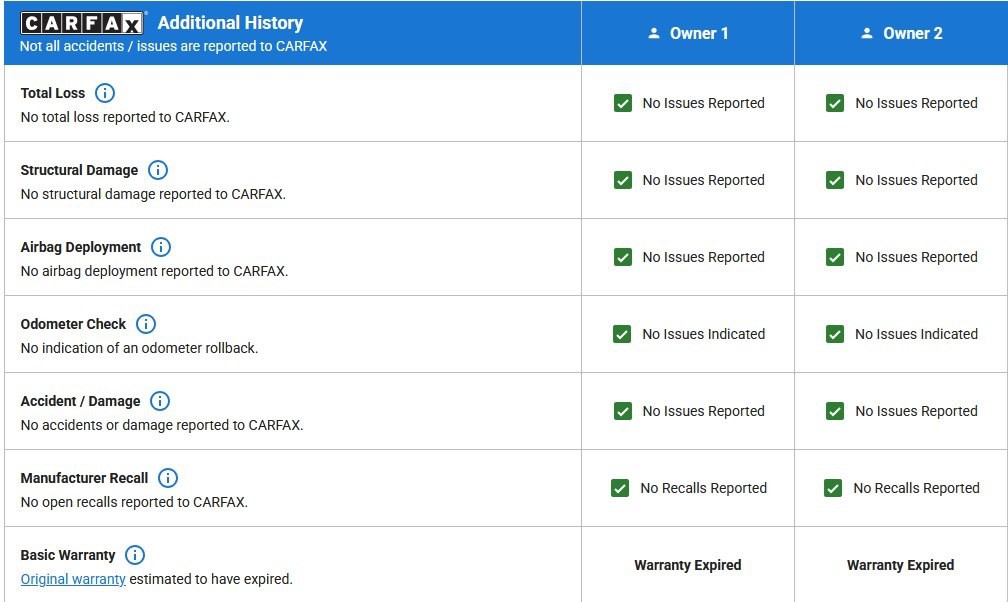The width and height of the screenshot is (1008, 602).
Task: Click Owner 1 'No Issues Reported' for Airbag Deployment
Action: pyautogui.click(x=704, y=257)
